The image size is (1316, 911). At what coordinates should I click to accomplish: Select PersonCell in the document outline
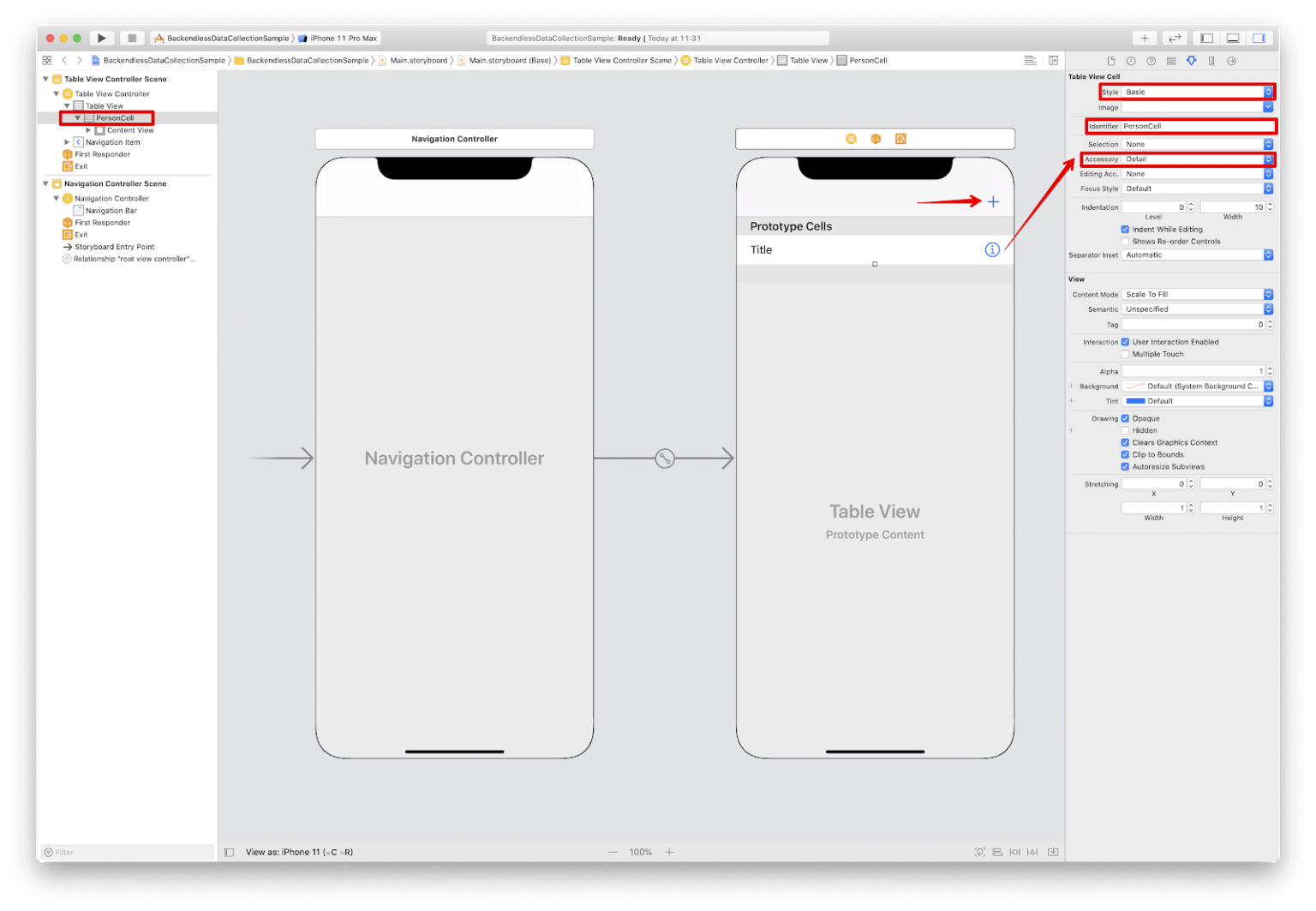114,117
